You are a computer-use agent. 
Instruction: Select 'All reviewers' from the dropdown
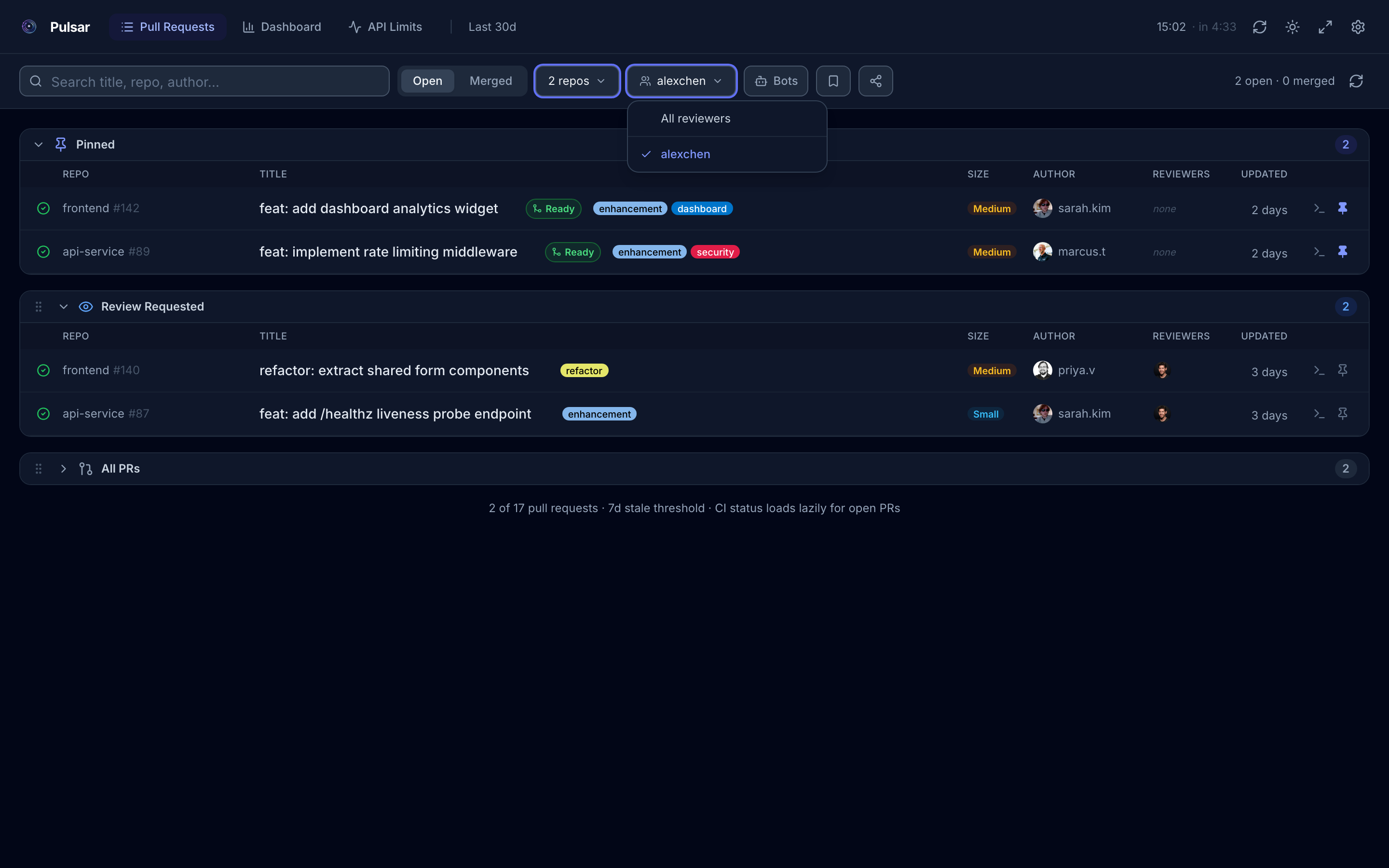pos(695,118)
